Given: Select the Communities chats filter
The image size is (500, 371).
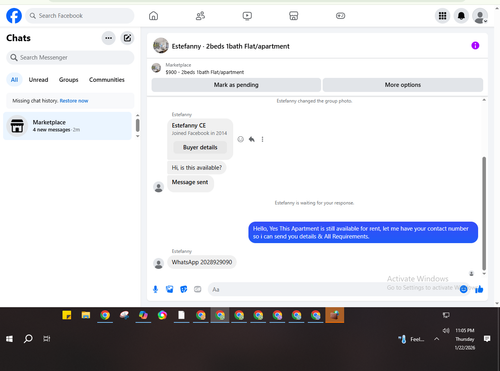Looking at the screenshot, I should (x=107, y=80).
